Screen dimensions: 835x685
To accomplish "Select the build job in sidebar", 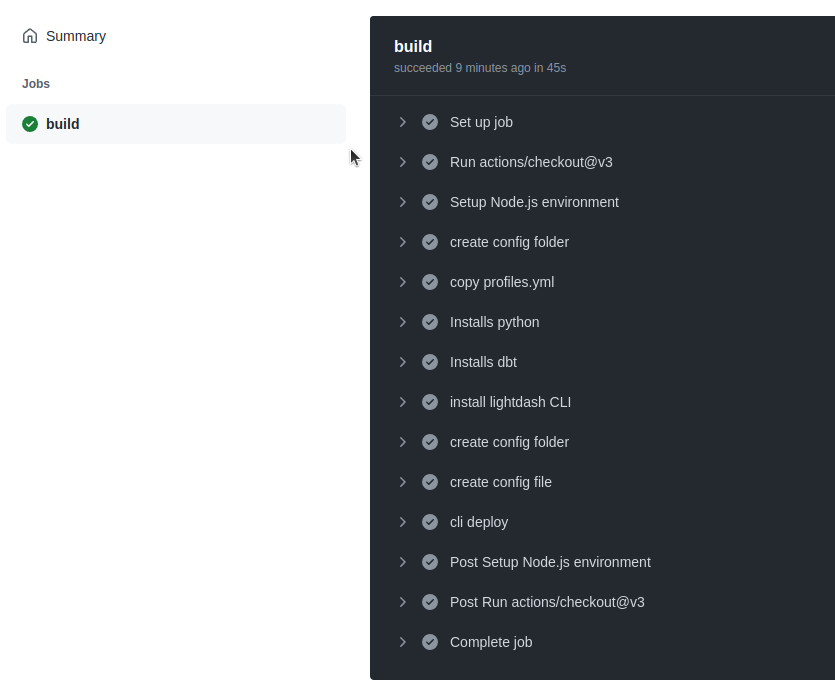I will 63,124.
